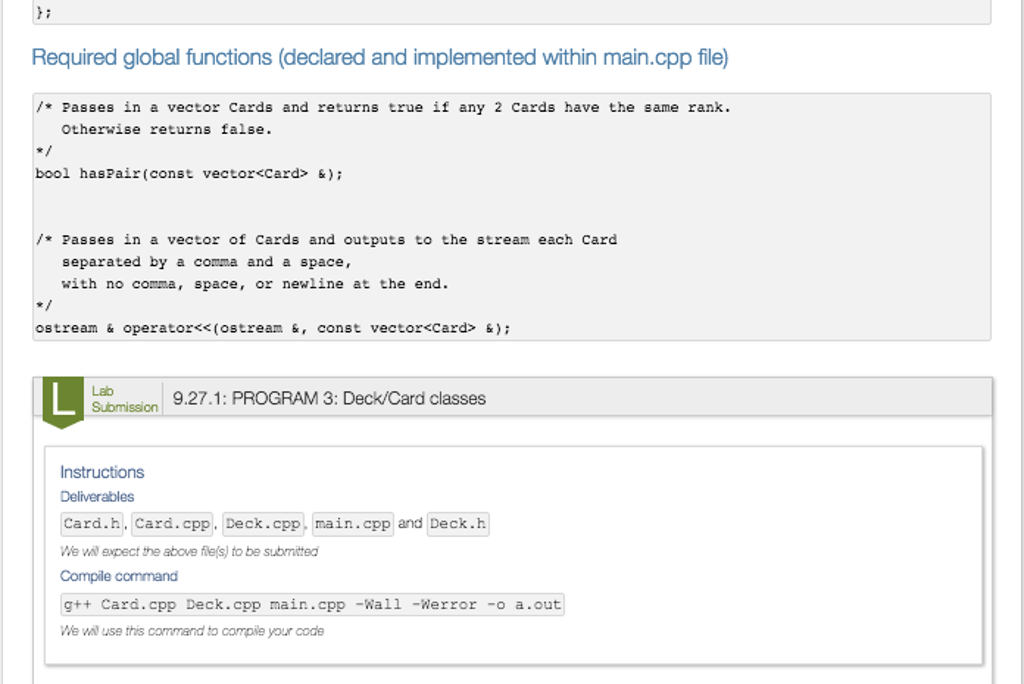Click the green Lab 'L' icon

62,399
